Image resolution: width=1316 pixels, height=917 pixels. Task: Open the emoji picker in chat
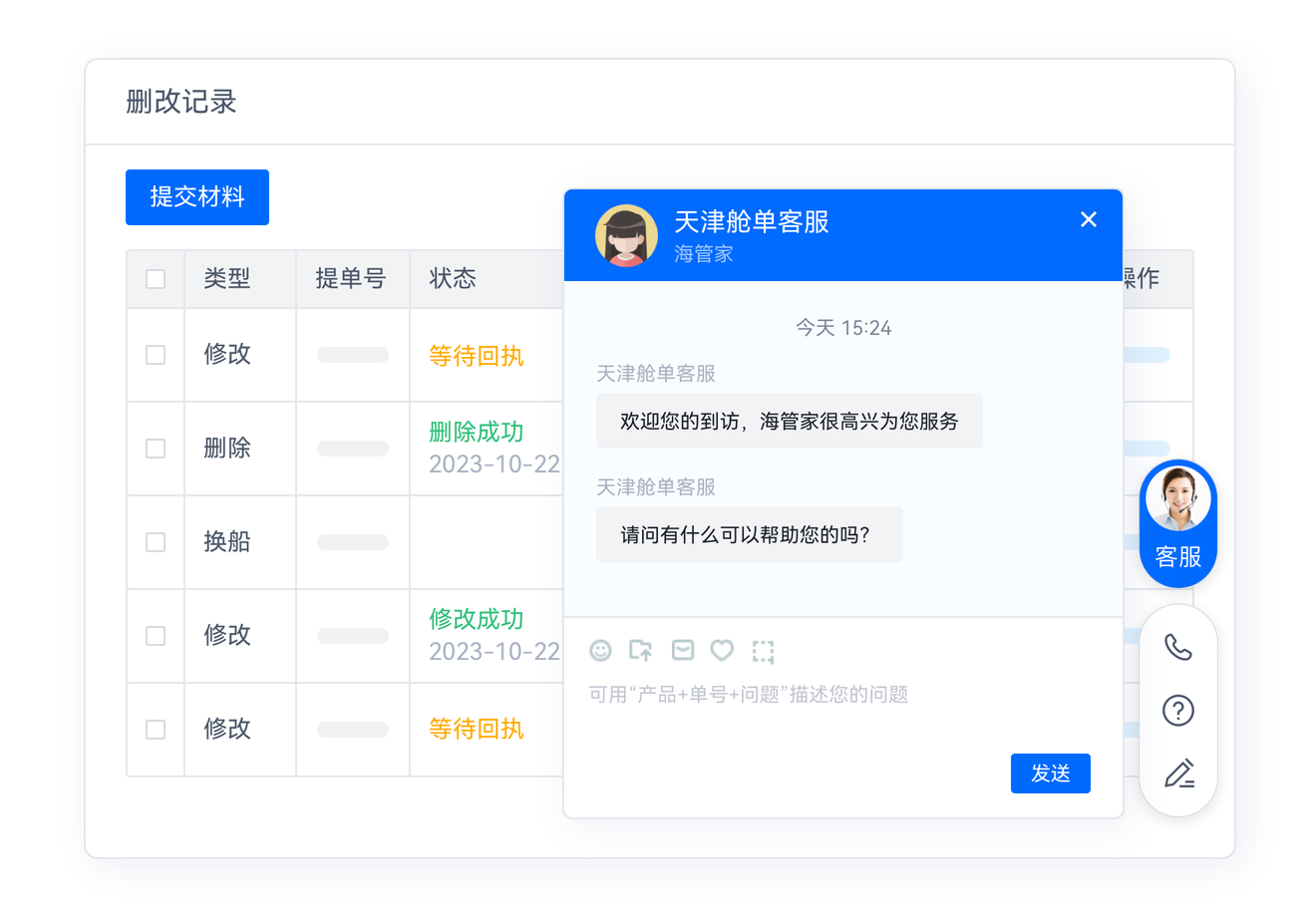[601, 650]
